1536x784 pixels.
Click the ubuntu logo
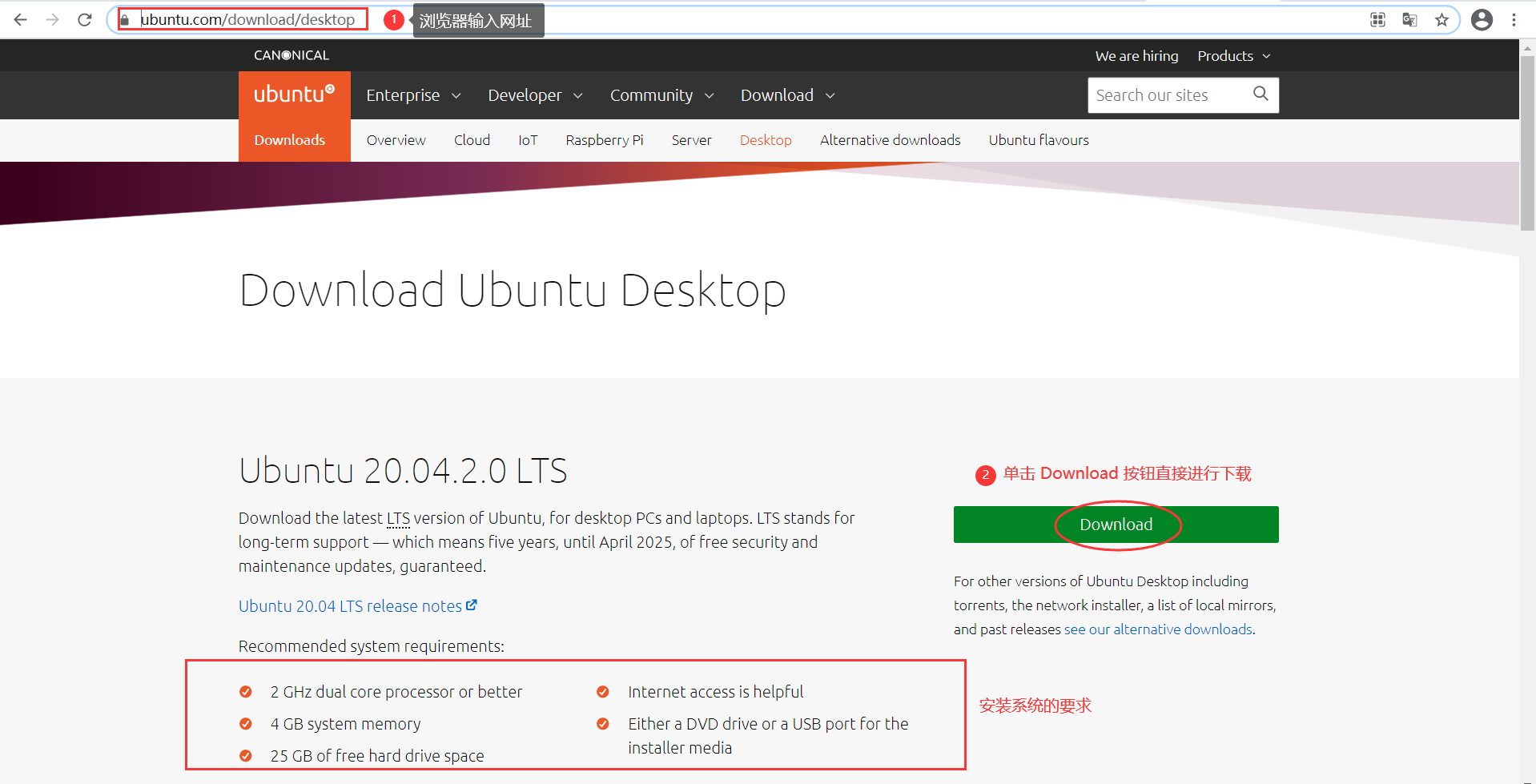[x=294, y=94]
